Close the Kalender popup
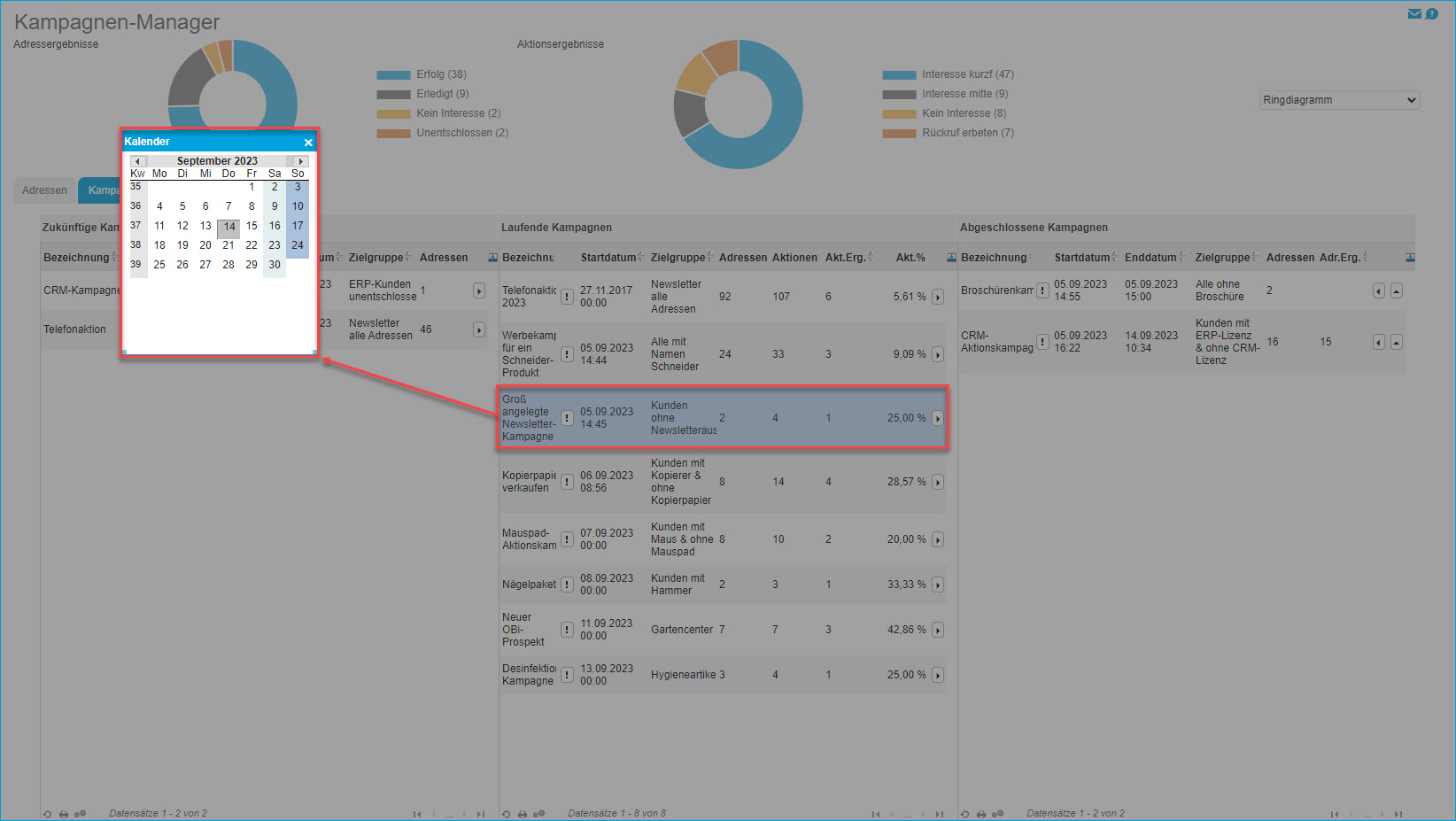This screenshot has height=821, width=1456. click(x=308, y=143)
